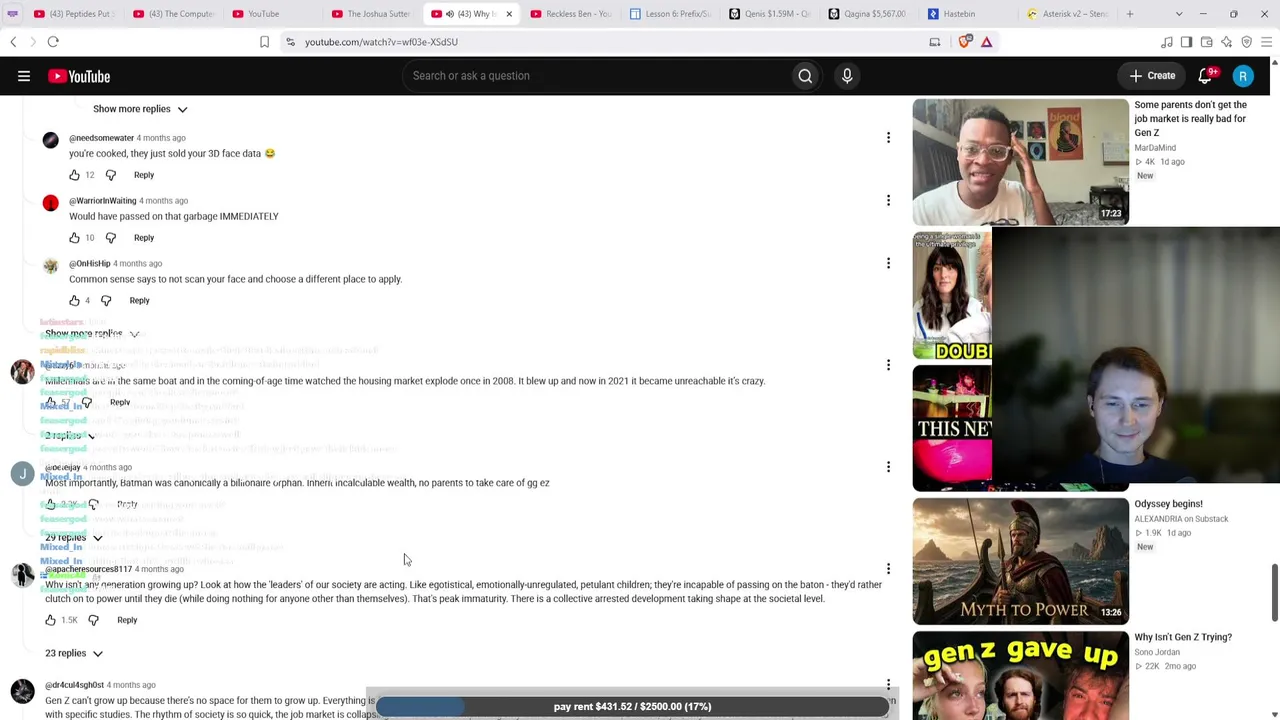Open the gen z gave up thumbnail
The height and width of the screenshot is (720, 1280).
(x=1020, y=675)
